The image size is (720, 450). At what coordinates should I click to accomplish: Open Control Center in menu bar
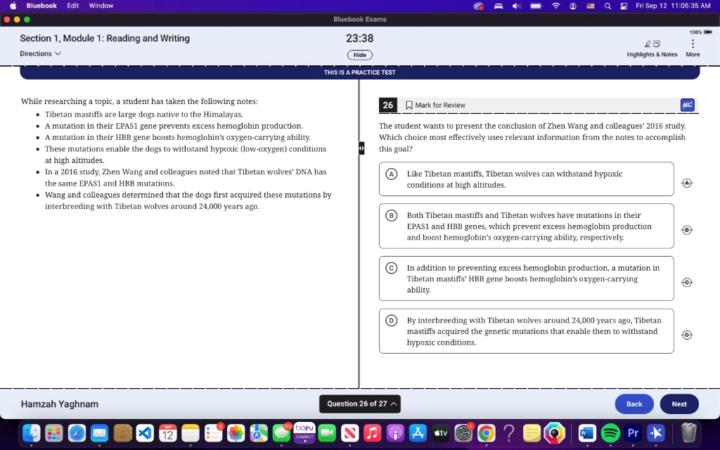pyautogui.click(x=624, y=6)
